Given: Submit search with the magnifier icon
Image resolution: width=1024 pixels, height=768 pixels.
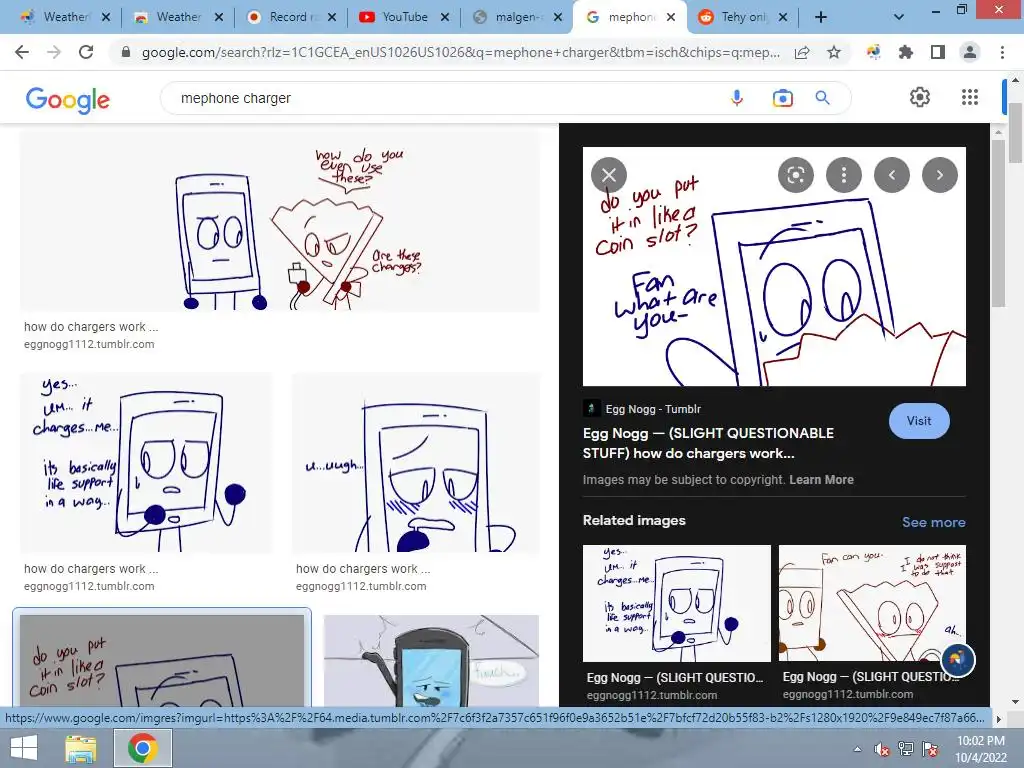Looking at the screenshot, I should point(822,98).
